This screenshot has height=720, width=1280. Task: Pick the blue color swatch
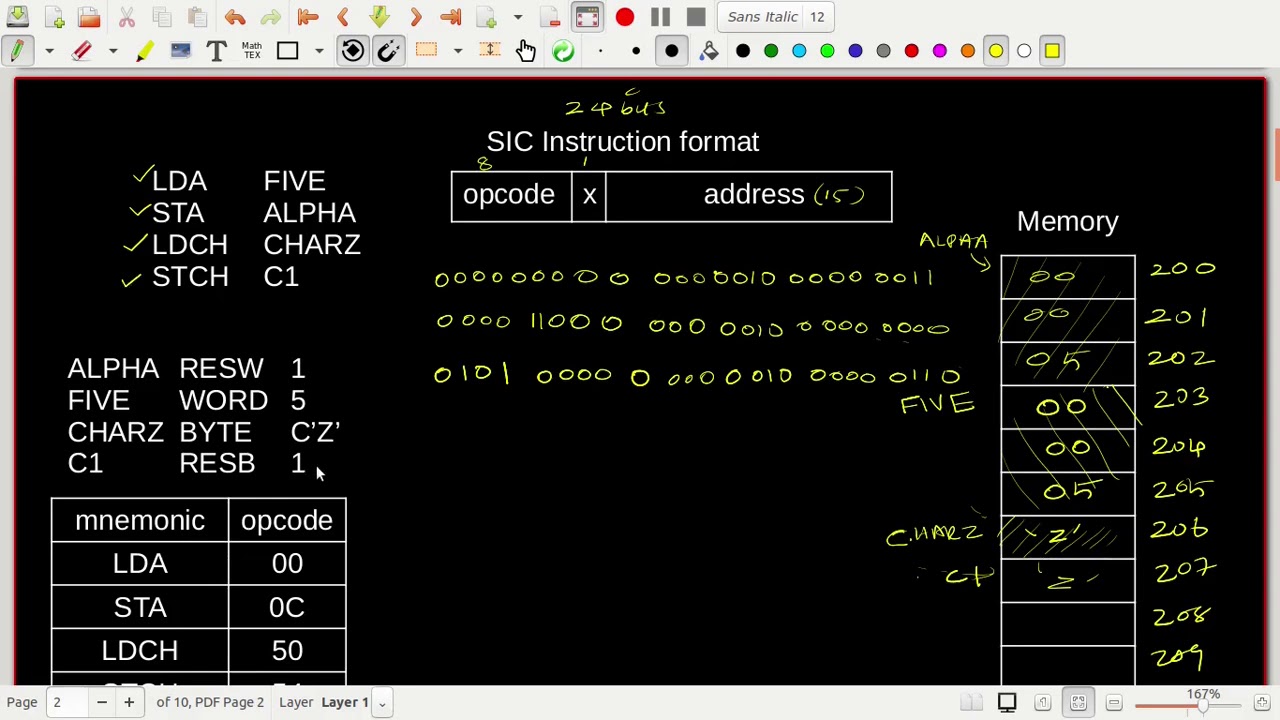tap(855, 51)
